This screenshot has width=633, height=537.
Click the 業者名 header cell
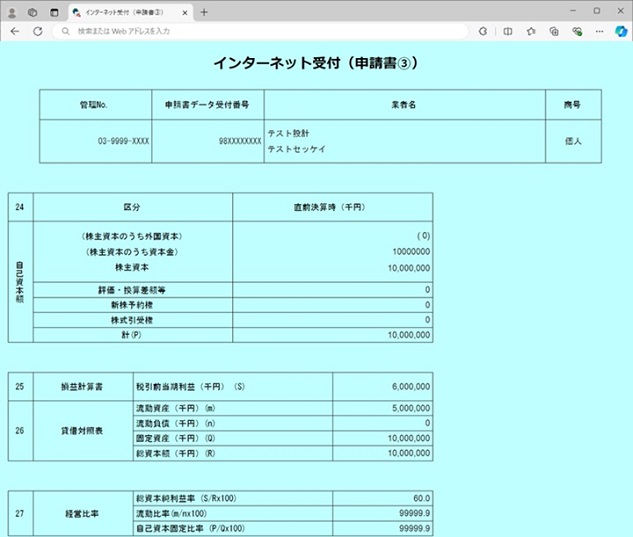click(405, 105)
